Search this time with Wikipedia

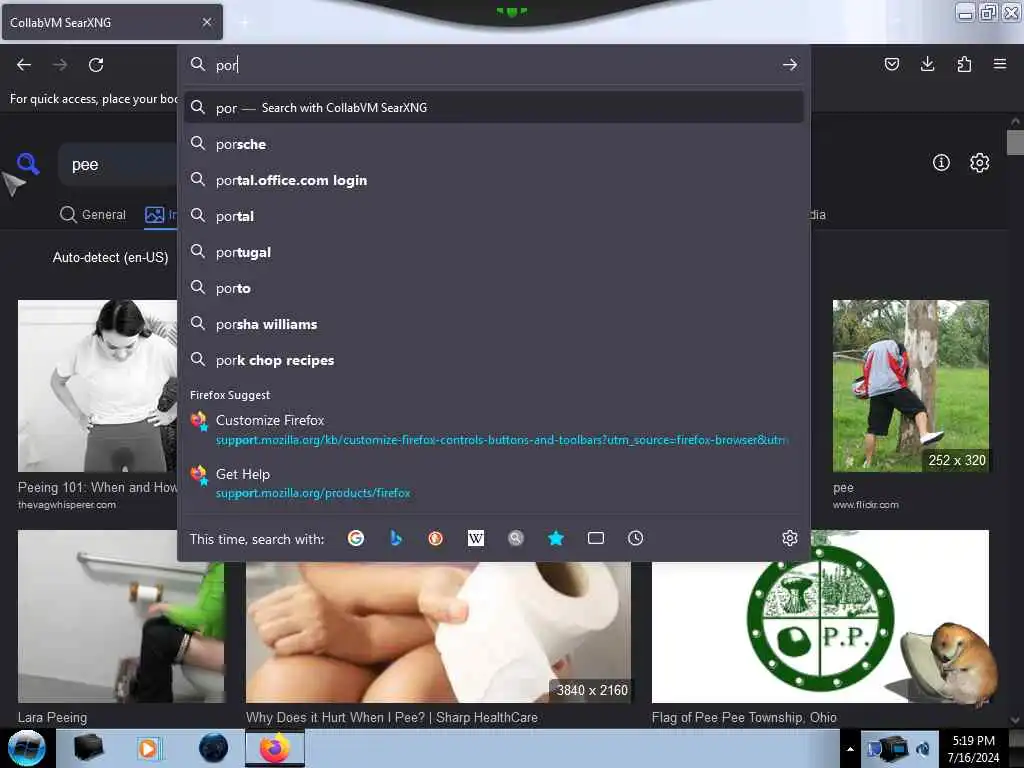(x=476, y=538)
